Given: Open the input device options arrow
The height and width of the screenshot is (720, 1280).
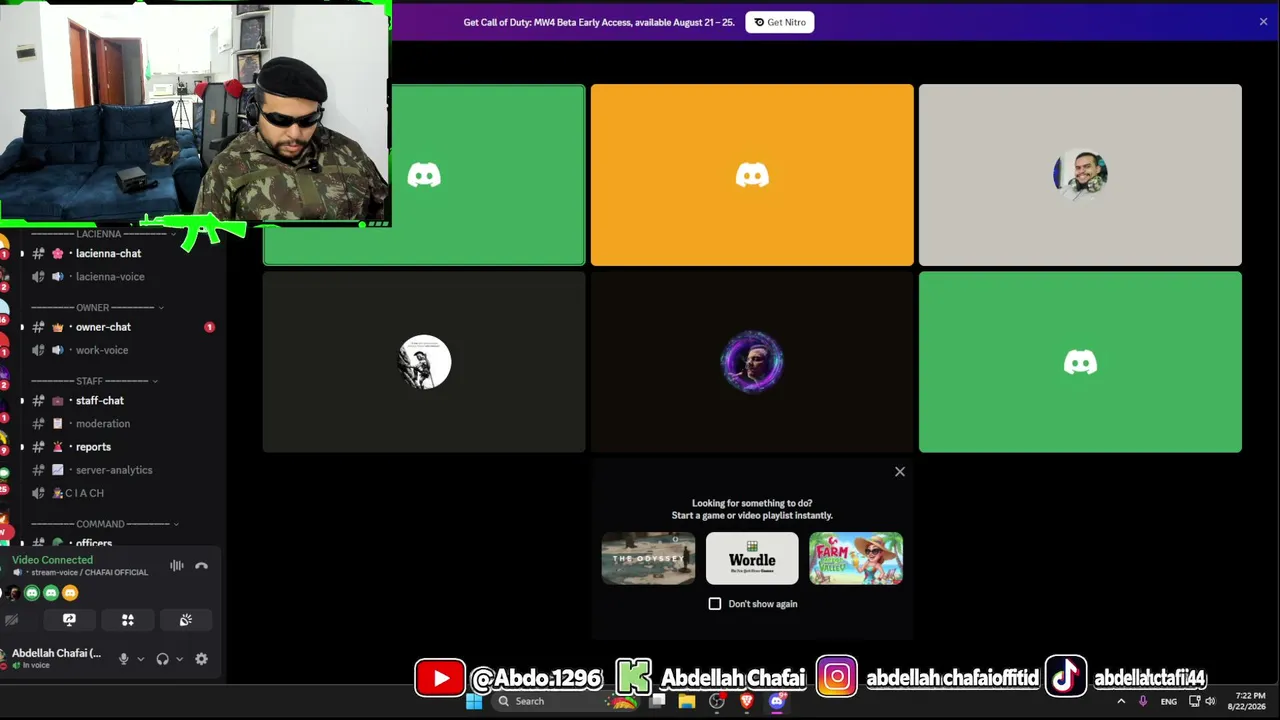Looking at the screenshot, I should [x=141, y=659].
